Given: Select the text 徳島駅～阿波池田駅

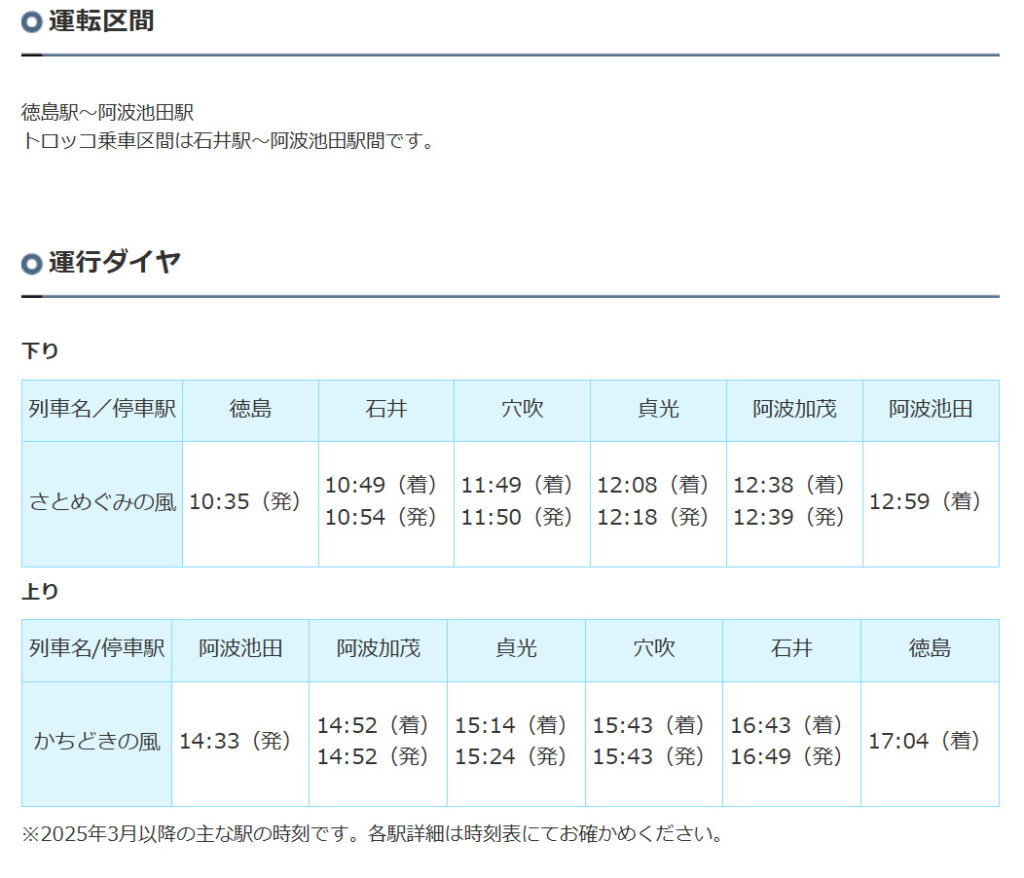Looking at the screenshot, I should click(108, 112).
